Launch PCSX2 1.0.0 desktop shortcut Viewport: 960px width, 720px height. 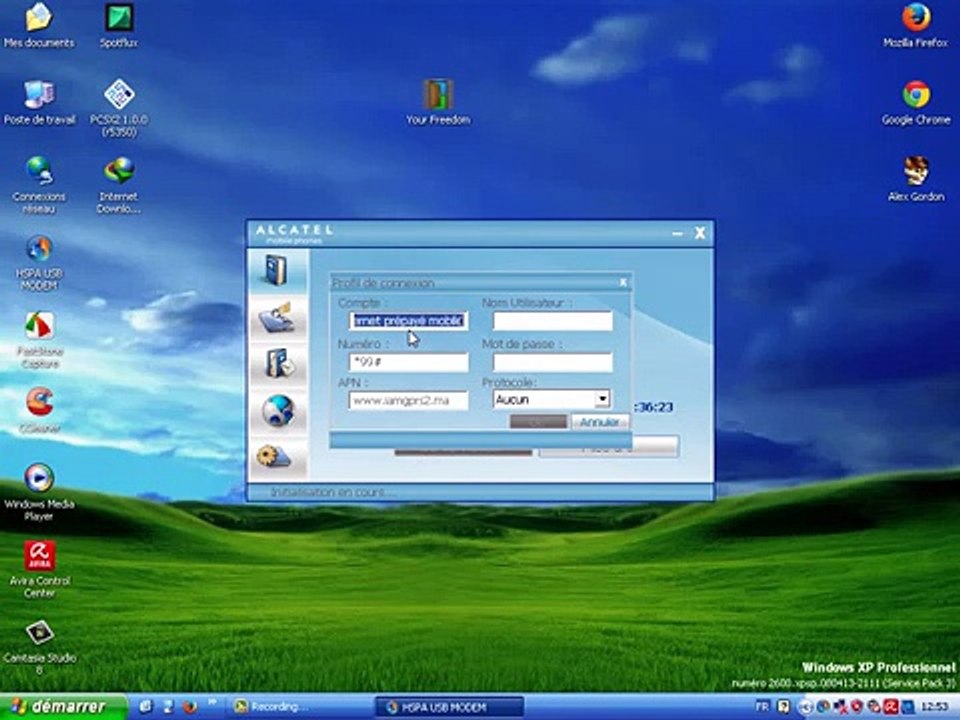tap(119, 108)
